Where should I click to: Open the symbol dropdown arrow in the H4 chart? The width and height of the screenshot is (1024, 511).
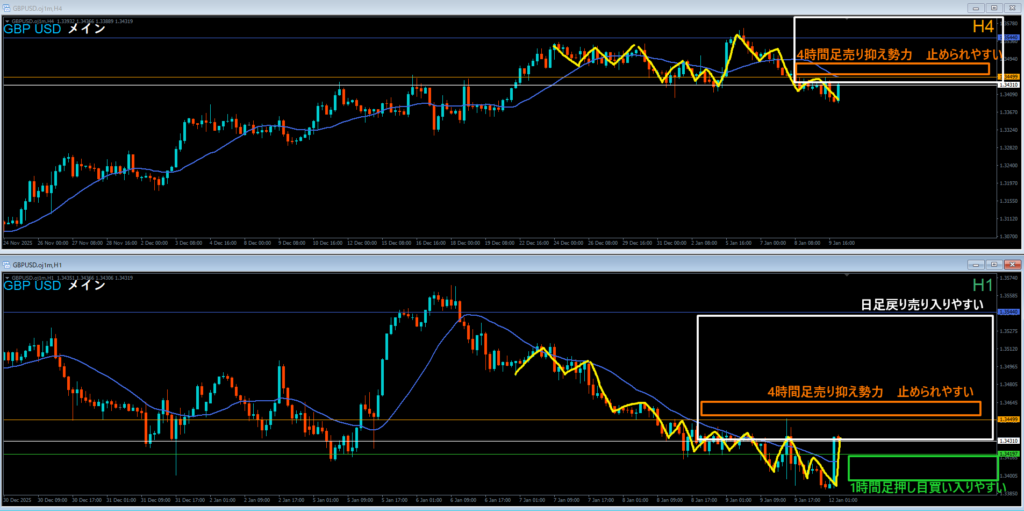tap(7, 21)
